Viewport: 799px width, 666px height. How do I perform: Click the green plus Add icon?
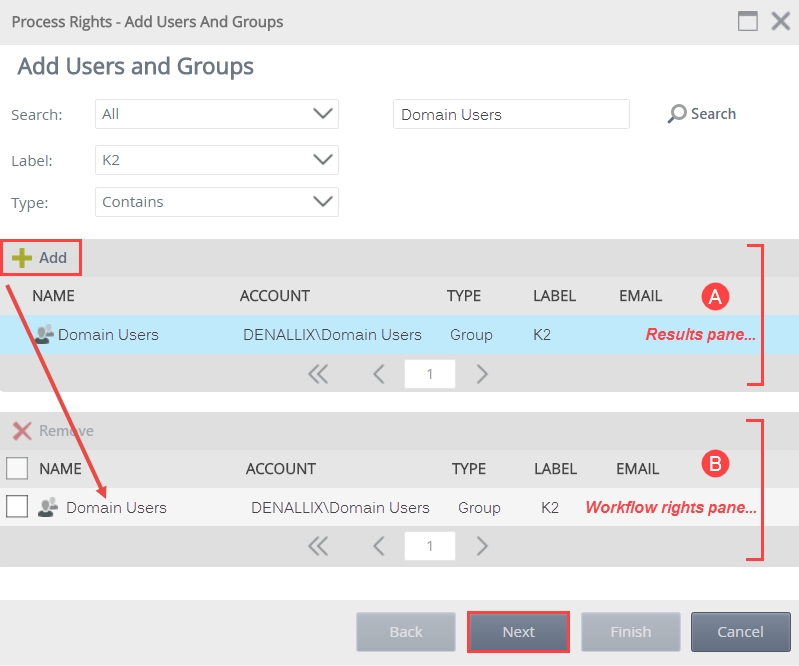click(22, 258)
